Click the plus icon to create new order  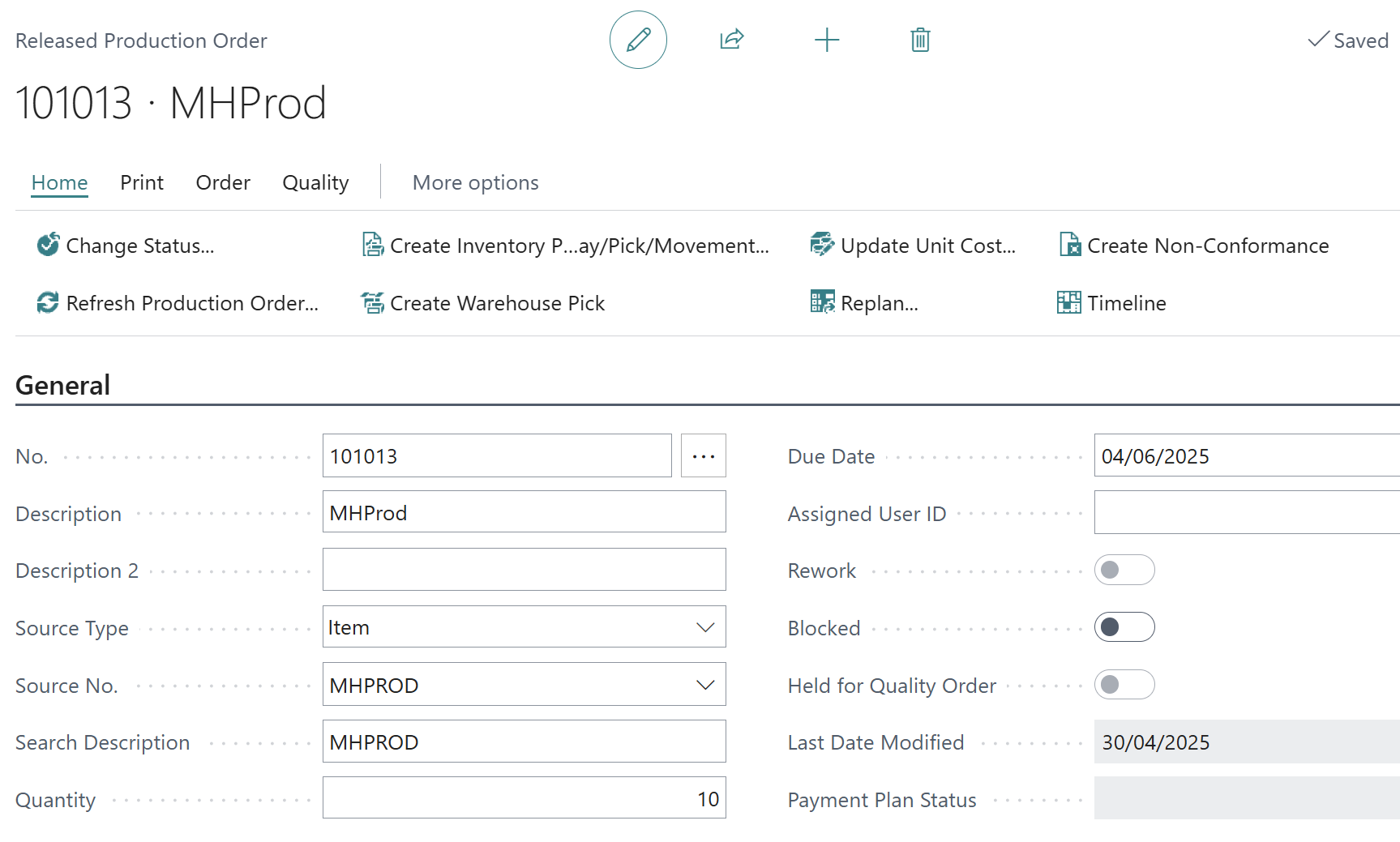[826, 40]
